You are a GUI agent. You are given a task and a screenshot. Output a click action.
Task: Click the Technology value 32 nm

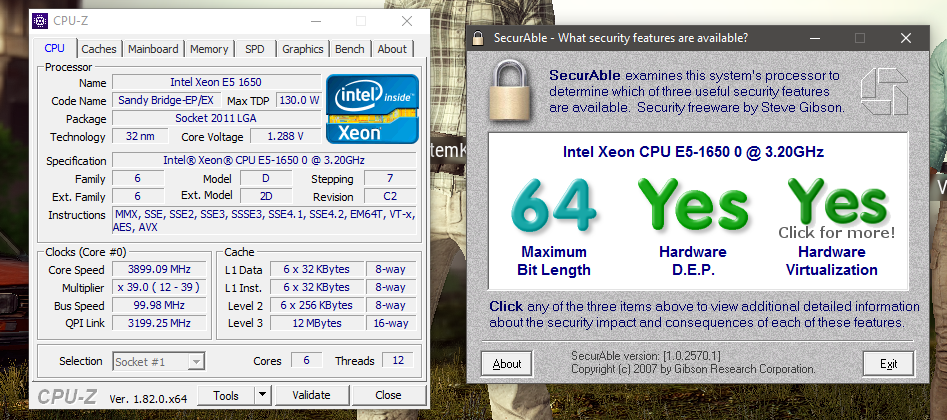(140, 136)
